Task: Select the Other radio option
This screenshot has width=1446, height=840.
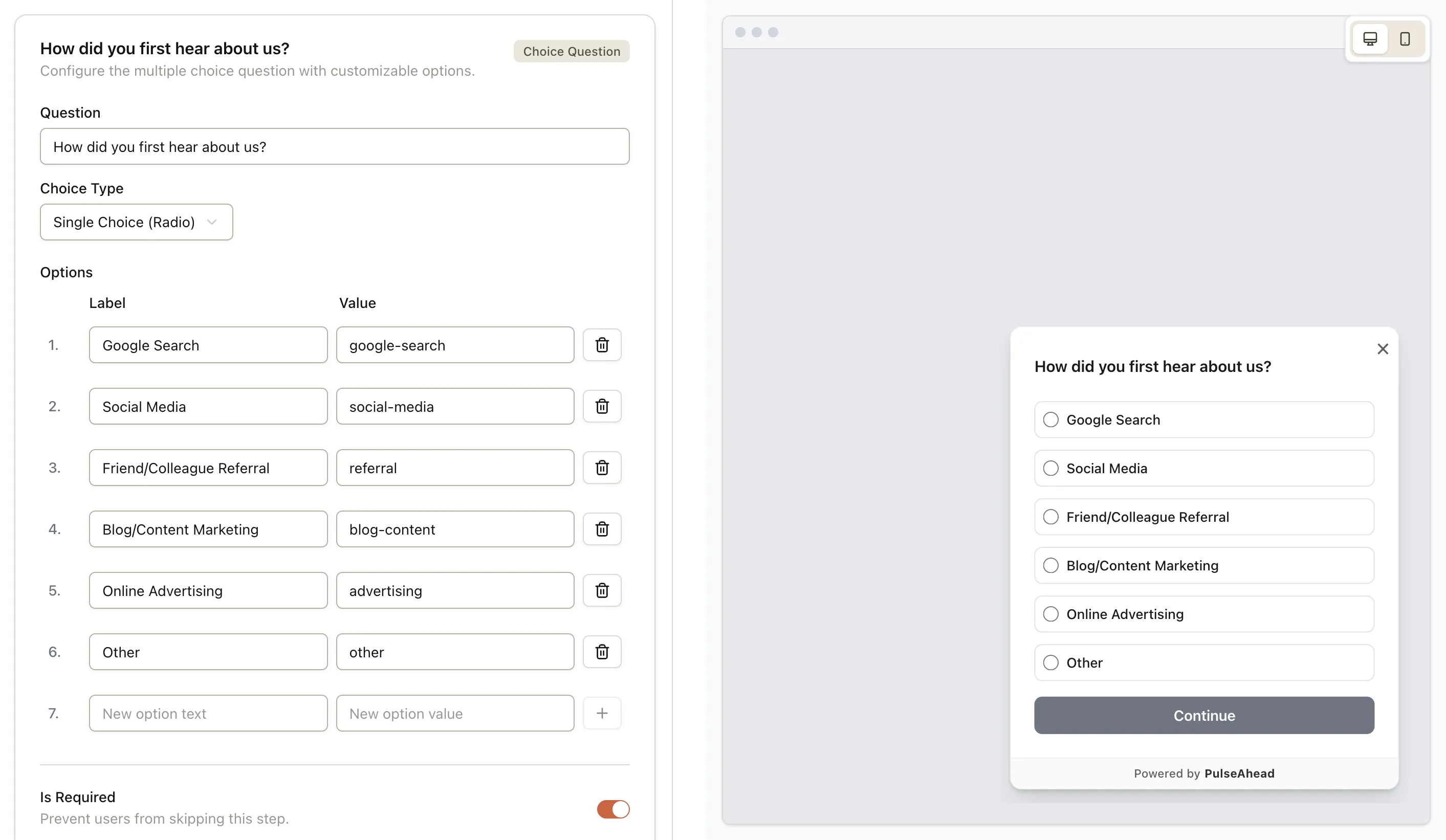Action: (x=1050, y=662)
